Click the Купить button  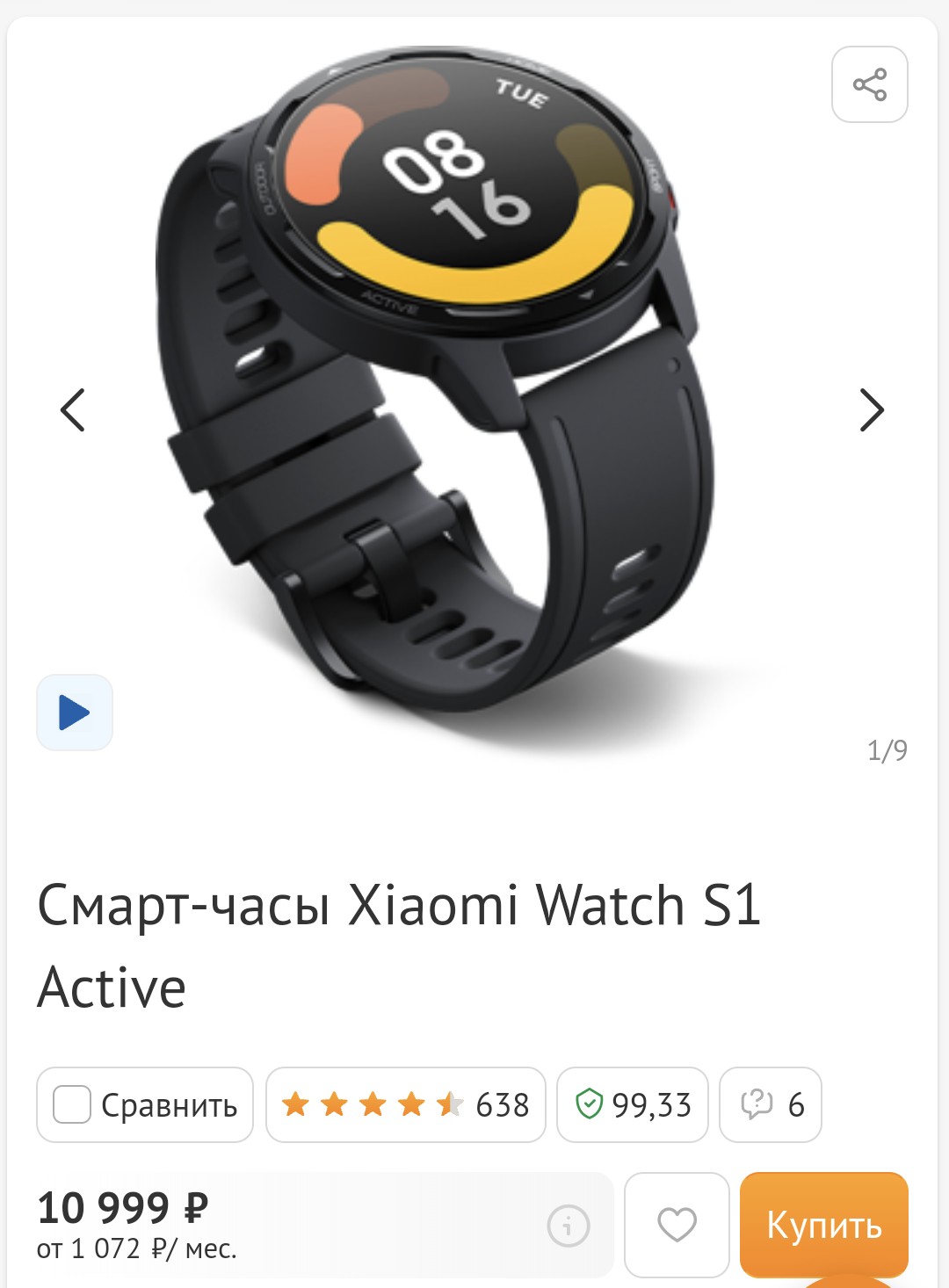click(823, 1225)
